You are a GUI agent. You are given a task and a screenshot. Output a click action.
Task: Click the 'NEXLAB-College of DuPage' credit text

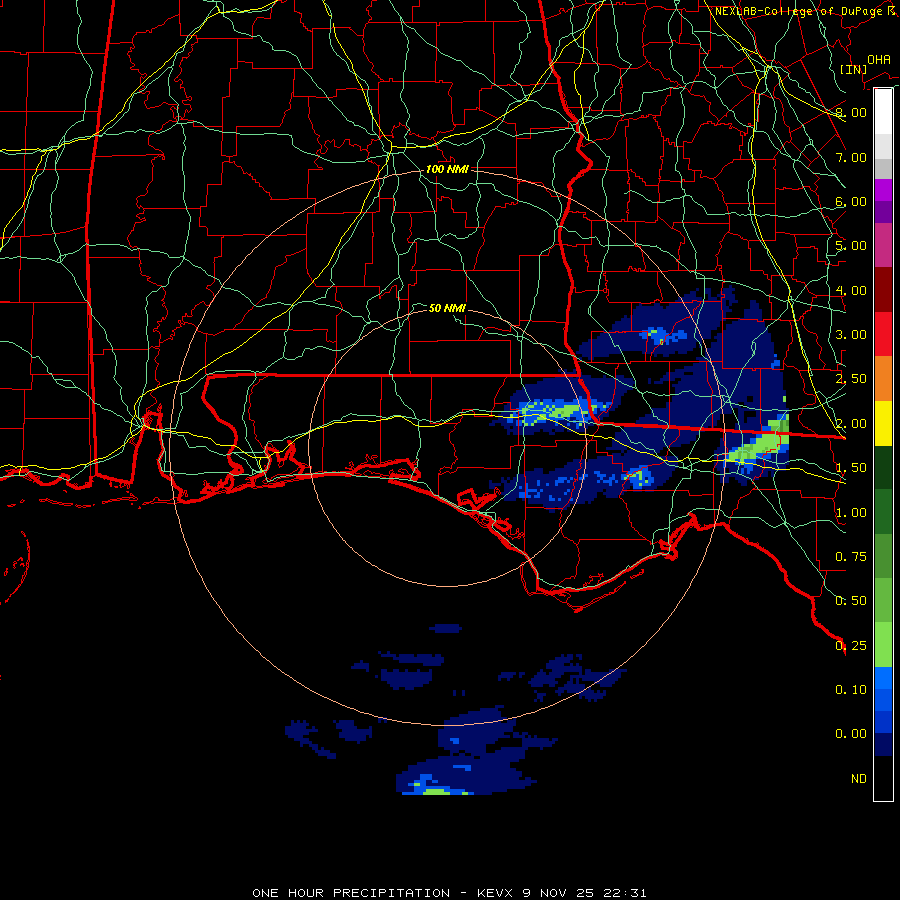800,11
